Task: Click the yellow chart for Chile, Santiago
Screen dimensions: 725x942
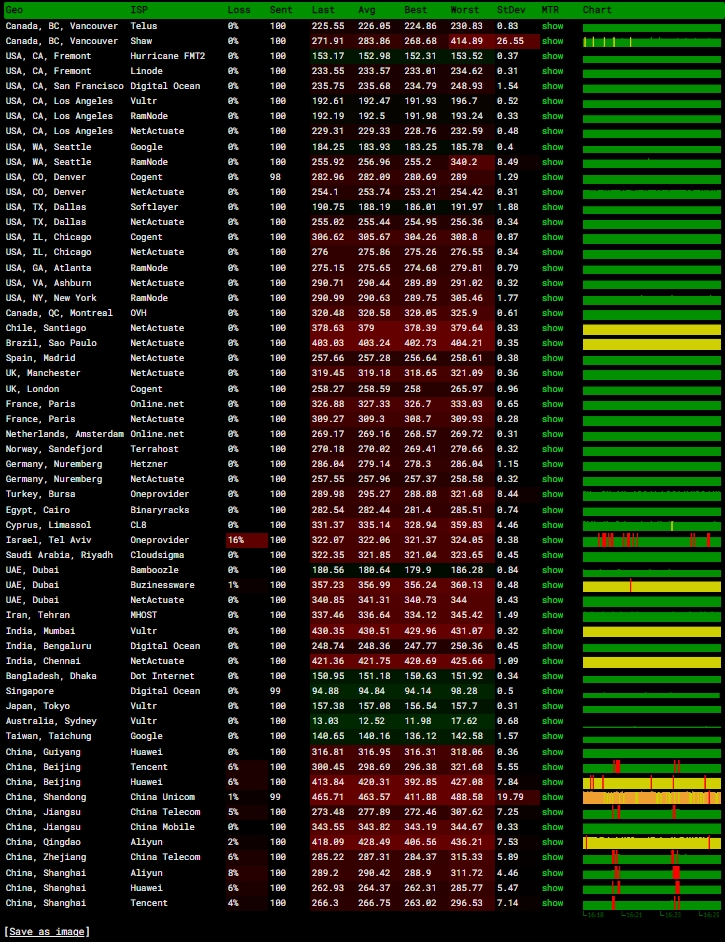Action: tap(651, 328)
